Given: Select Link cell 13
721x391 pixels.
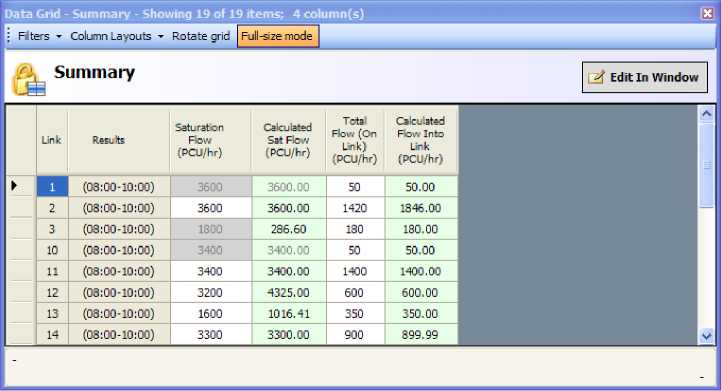Looking at the screenshot, I should (x=52, y=314).
